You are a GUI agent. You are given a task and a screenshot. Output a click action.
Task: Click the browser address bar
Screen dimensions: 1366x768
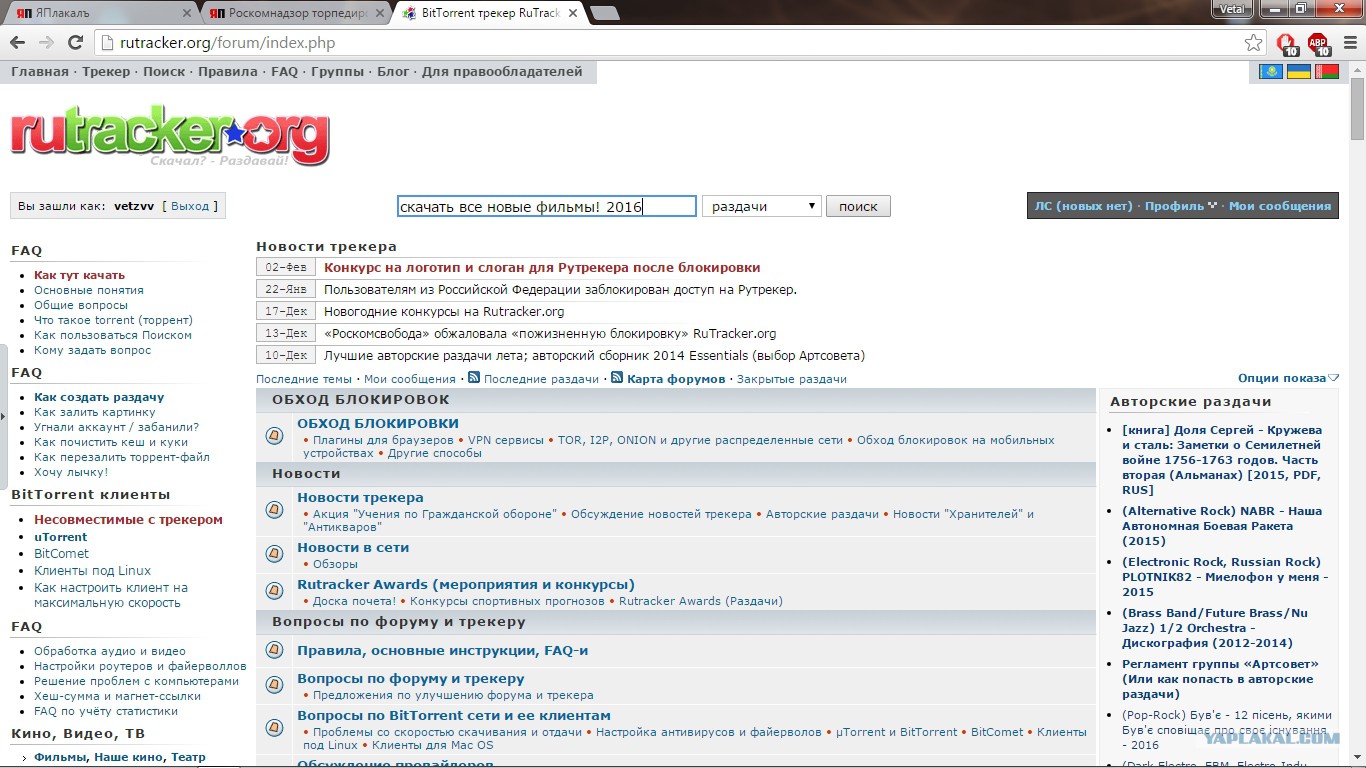[680, 43]
